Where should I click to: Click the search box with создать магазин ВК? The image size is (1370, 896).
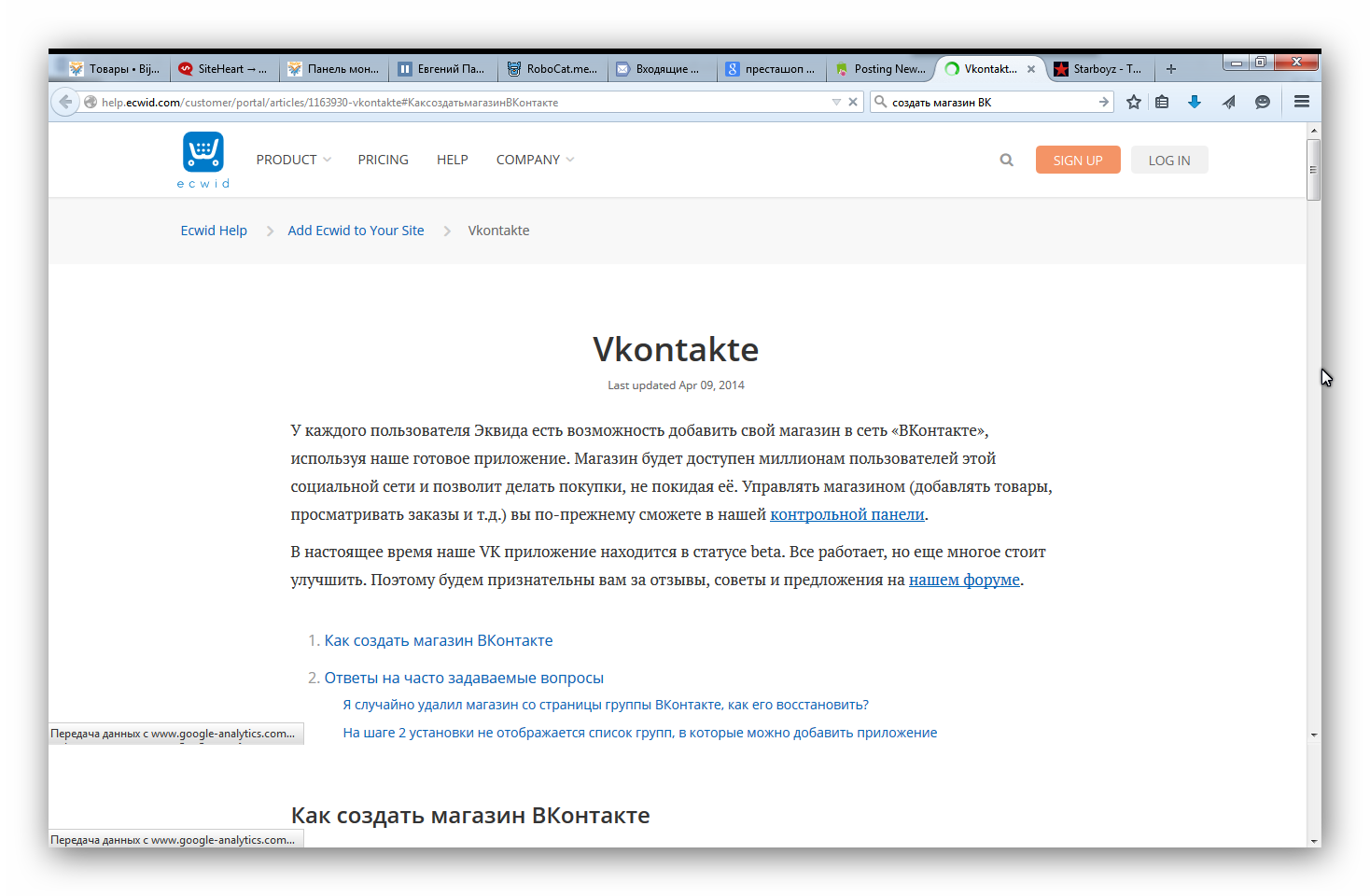991,102
